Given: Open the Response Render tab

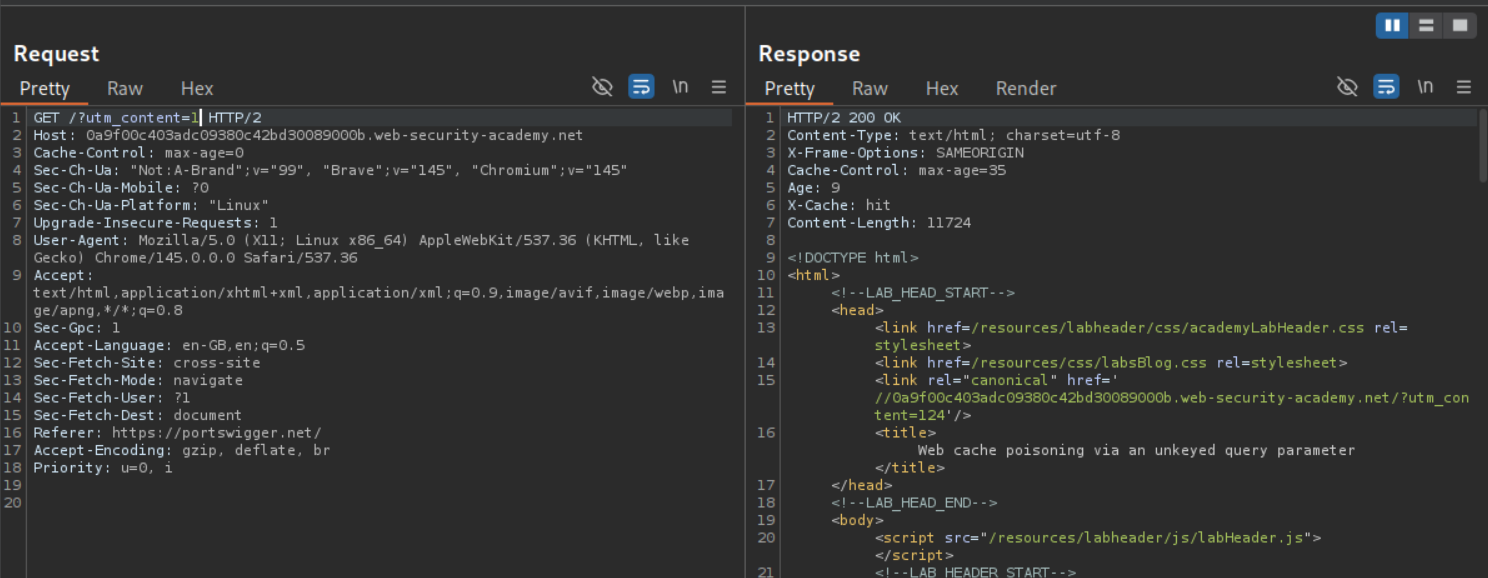Looking at the screenshot, I should [1025, 88].
